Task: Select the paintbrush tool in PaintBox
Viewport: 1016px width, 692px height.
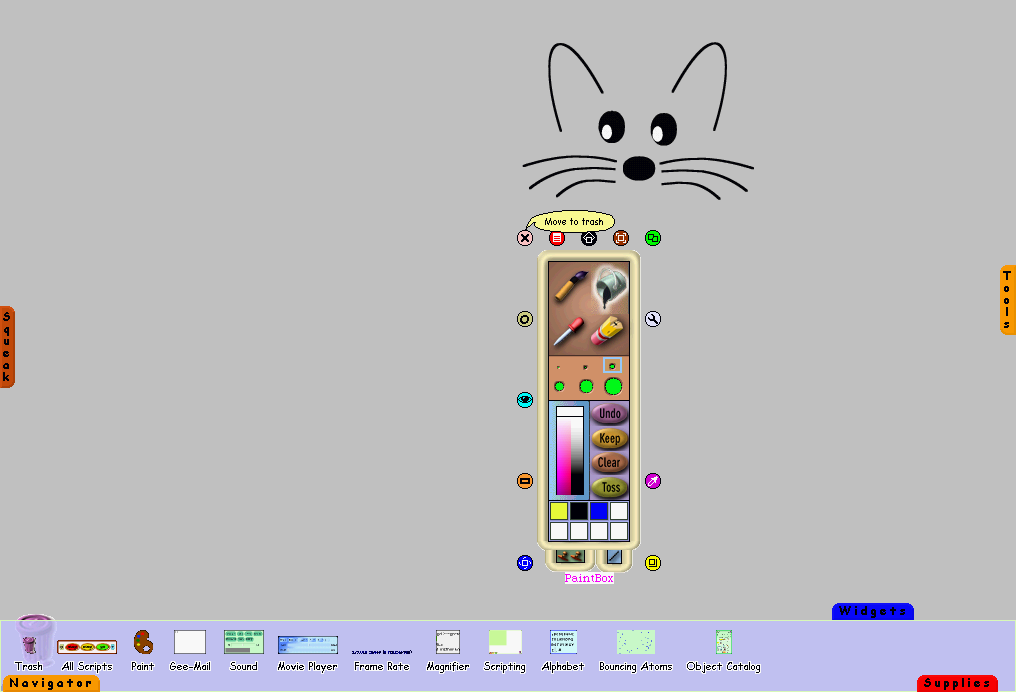Action: [570, 285]
